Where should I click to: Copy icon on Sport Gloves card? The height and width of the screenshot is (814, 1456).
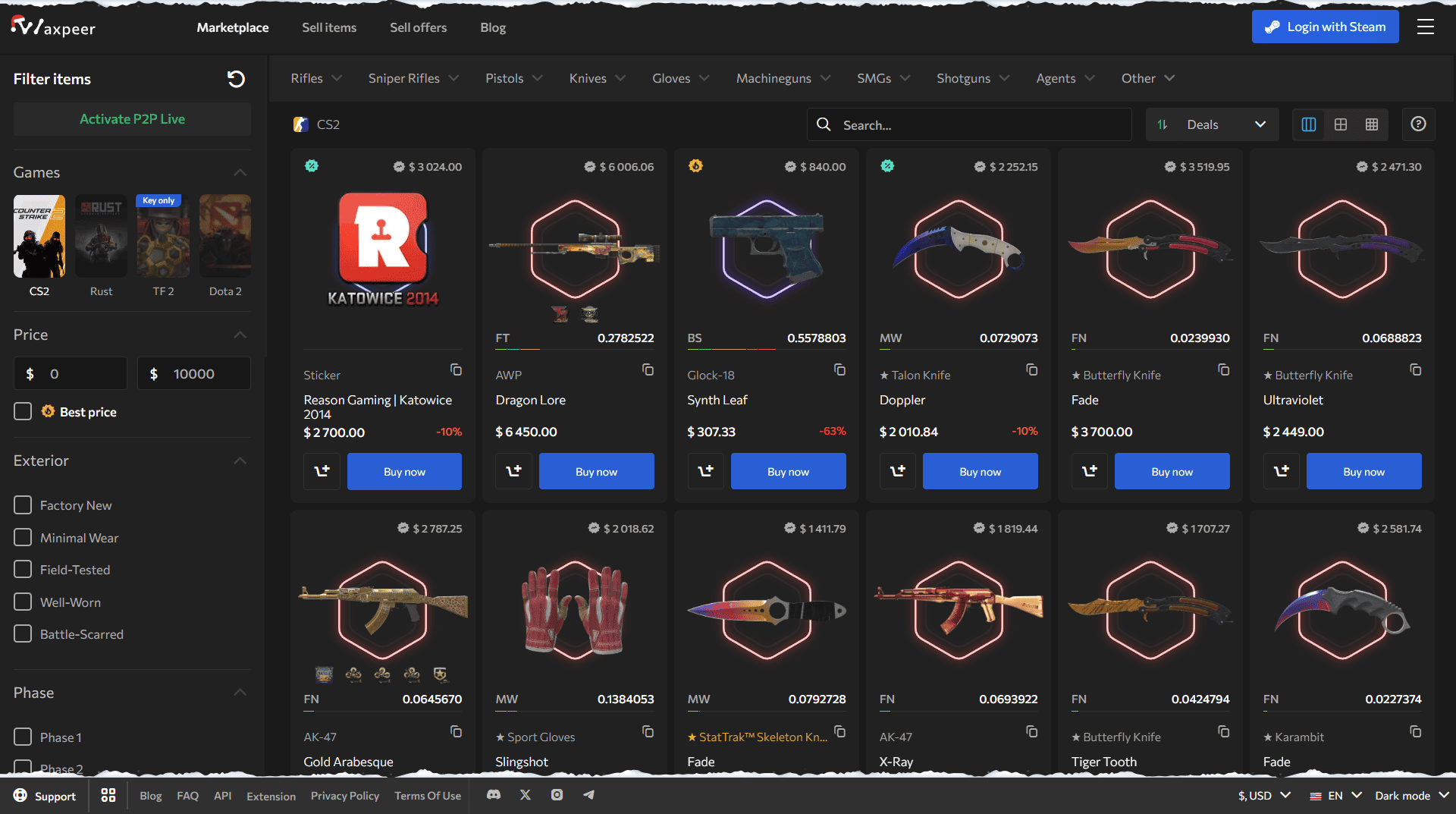(x=648, y=731)
